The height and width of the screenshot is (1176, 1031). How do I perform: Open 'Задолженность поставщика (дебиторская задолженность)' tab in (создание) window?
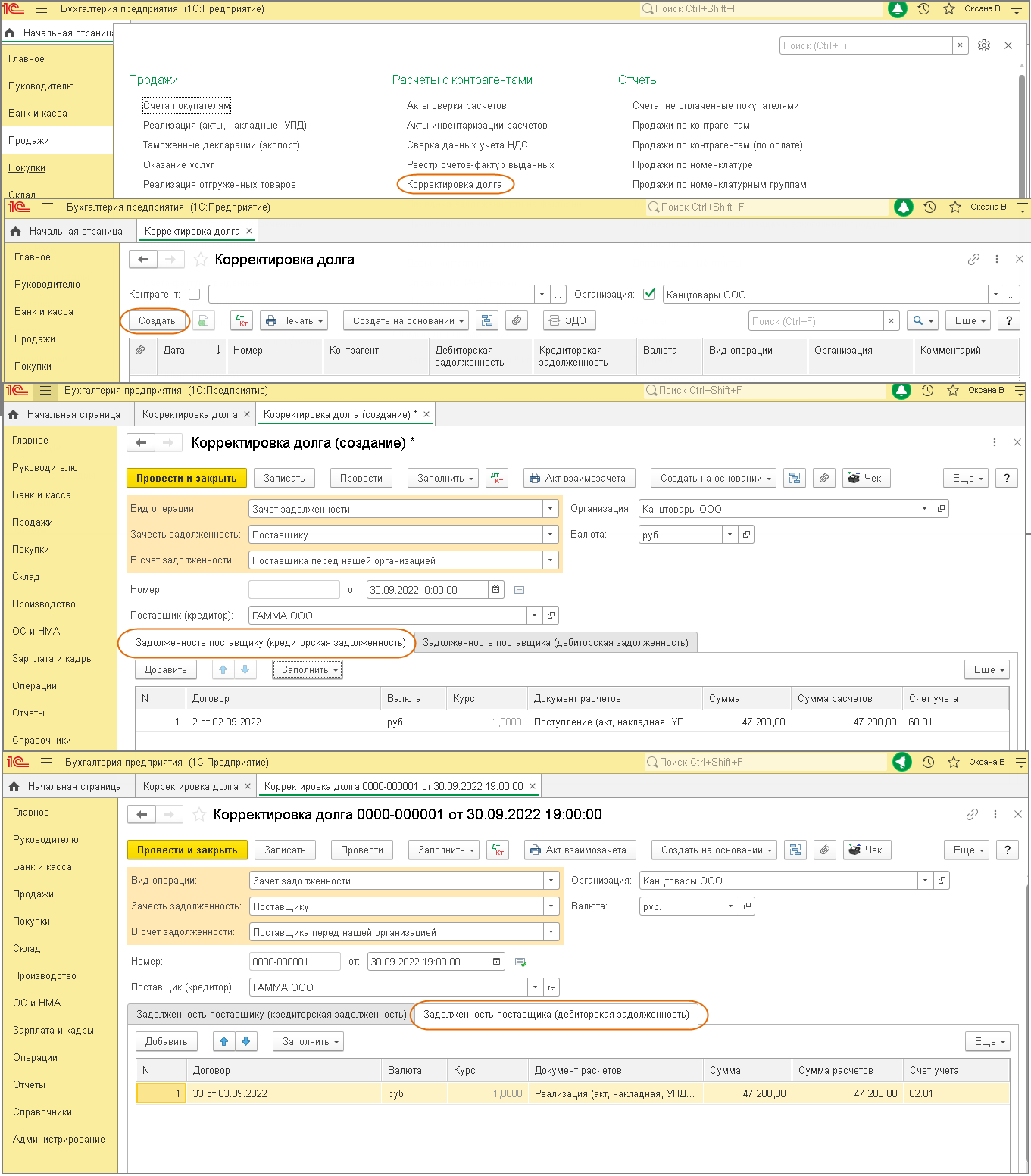[x=556, y=643]
